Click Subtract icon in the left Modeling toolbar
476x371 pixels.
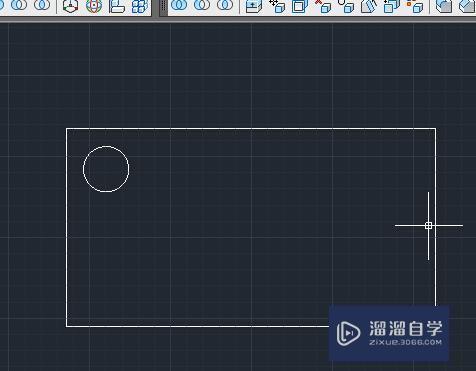point(19,5)
